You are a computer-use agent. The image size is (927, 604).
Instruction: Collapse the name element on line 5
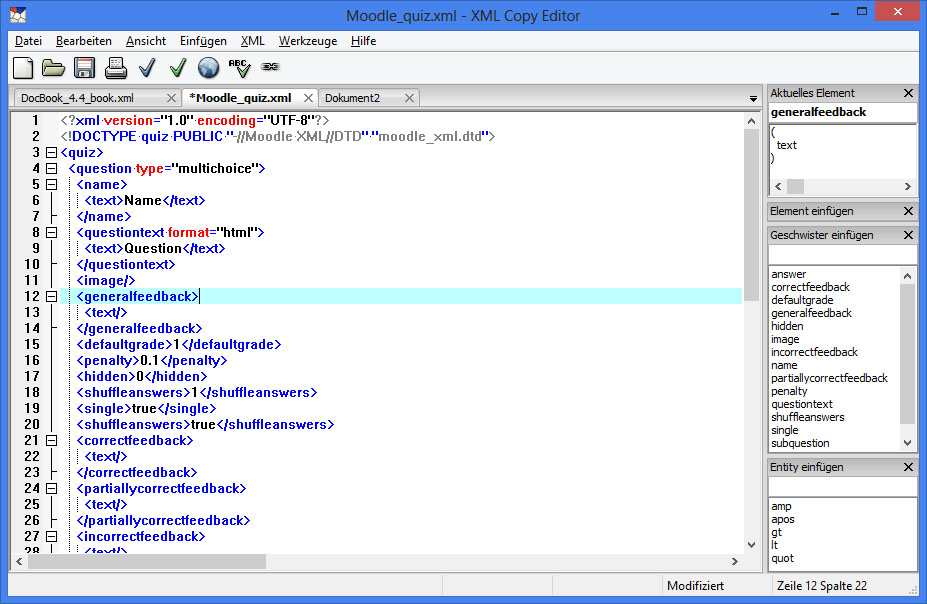pos(51,184)
